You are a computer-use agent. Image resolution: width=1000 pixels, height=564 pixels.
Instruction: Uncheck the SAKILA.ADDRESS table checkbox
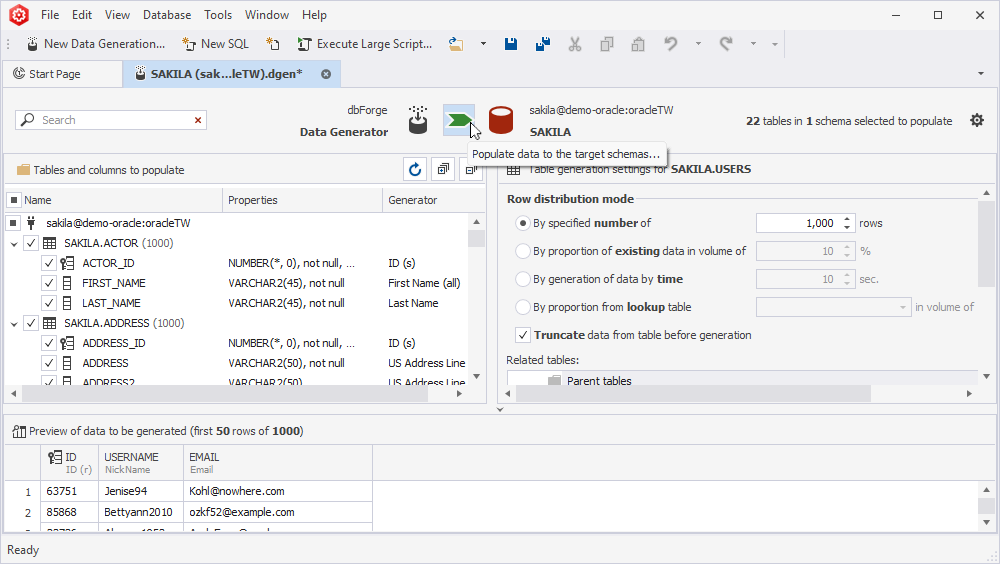tap(31, 323)
